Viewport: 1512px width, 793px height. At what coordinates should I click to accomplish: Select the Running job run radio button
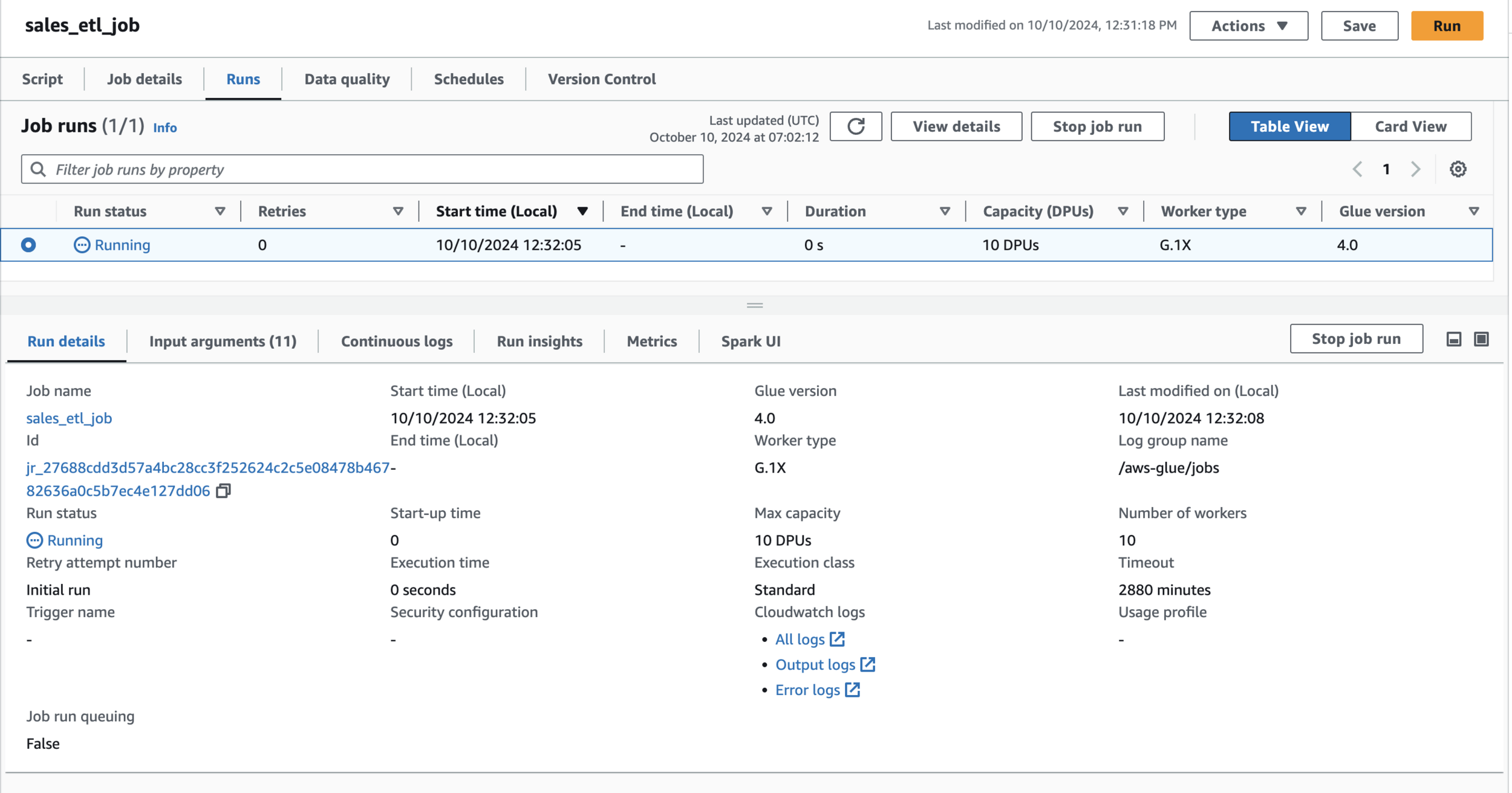point(28,245)
